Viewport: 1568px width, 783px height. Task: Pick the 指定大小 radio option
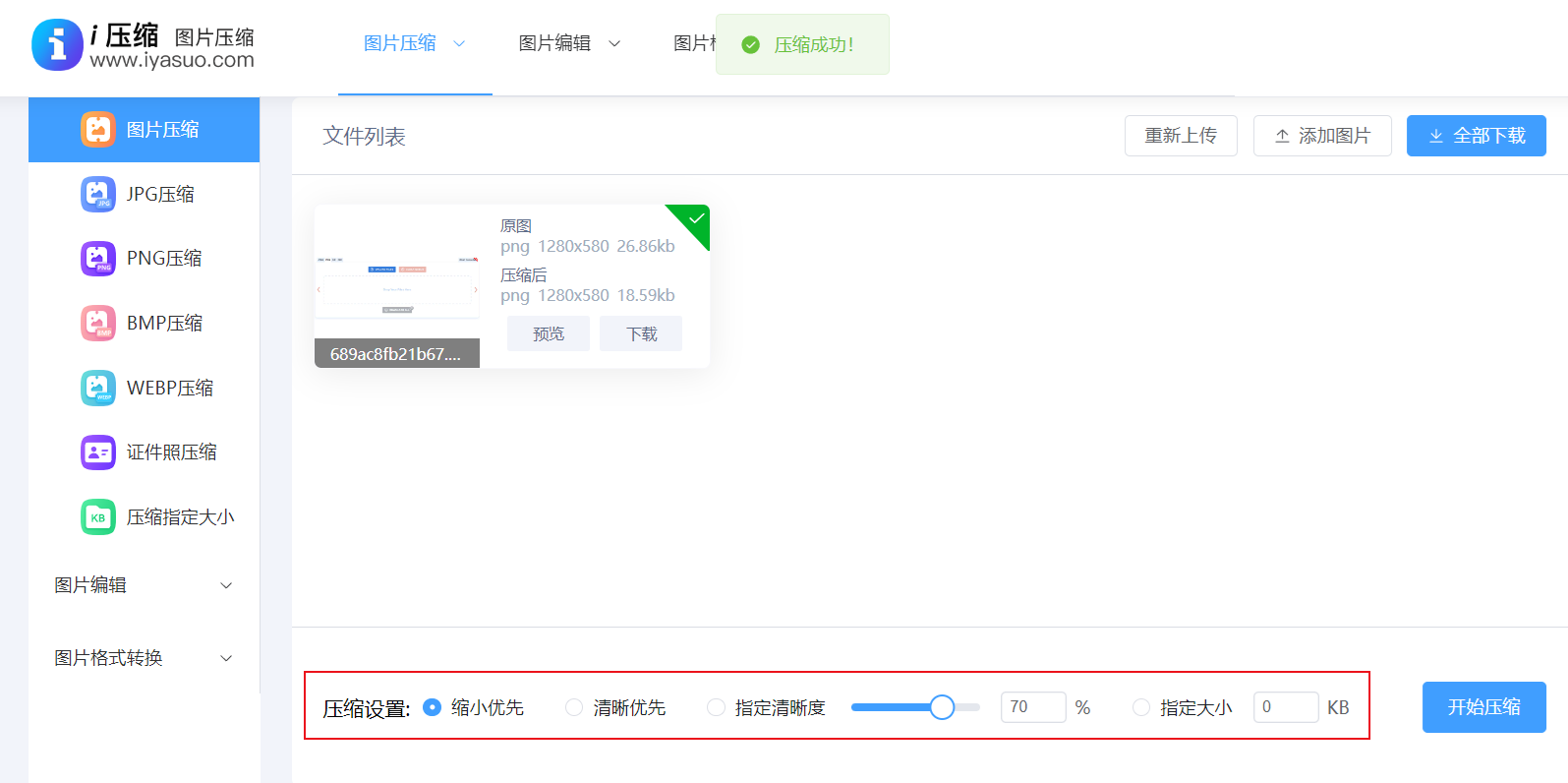[1141, 707]
